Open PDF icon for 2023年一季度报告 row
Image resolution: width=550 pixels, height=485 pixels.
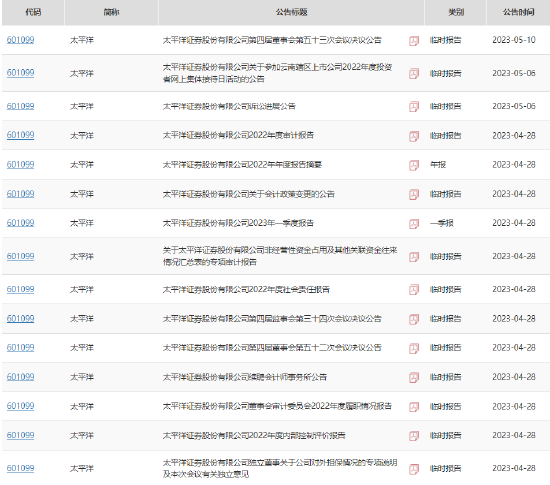click(414, 224)
